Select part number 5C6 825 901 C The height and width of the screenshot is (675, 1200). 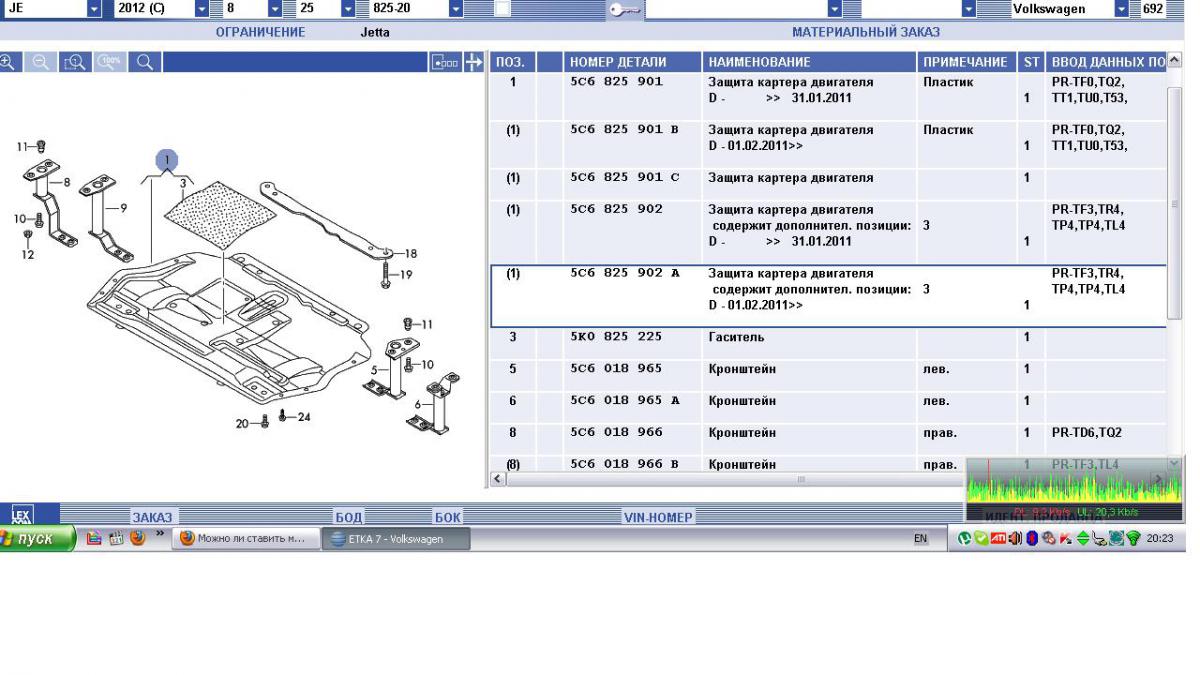click(x=624, y=178)
